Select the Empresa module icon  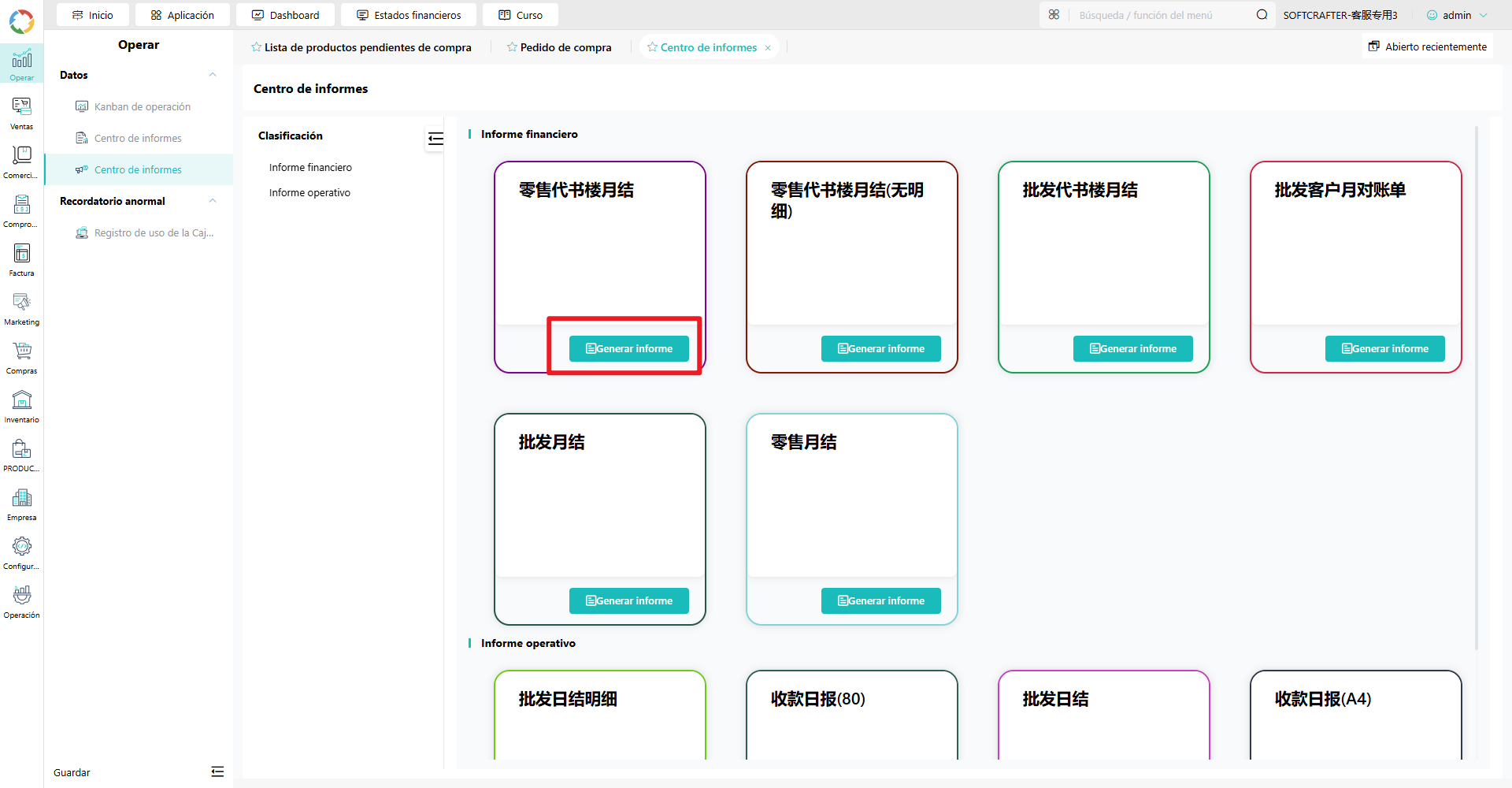tap(21, 504)
